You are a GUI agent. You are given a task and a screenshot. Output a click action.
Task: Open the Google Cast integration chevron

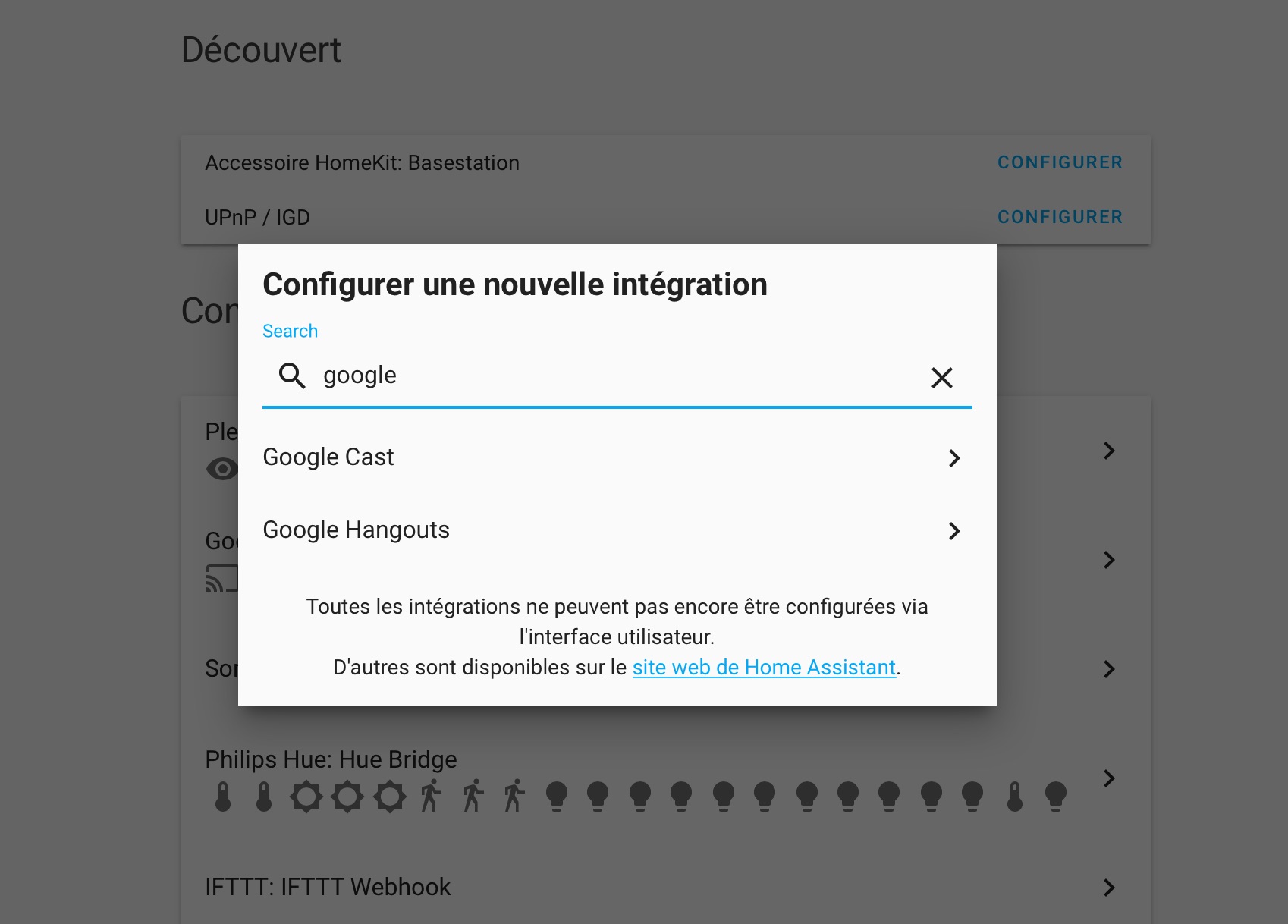point(954,457)
